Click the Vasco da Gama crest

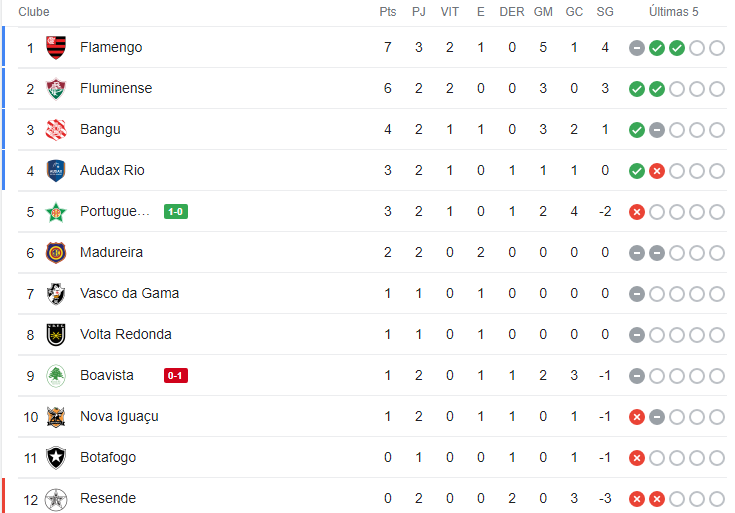tap(56, 294)
